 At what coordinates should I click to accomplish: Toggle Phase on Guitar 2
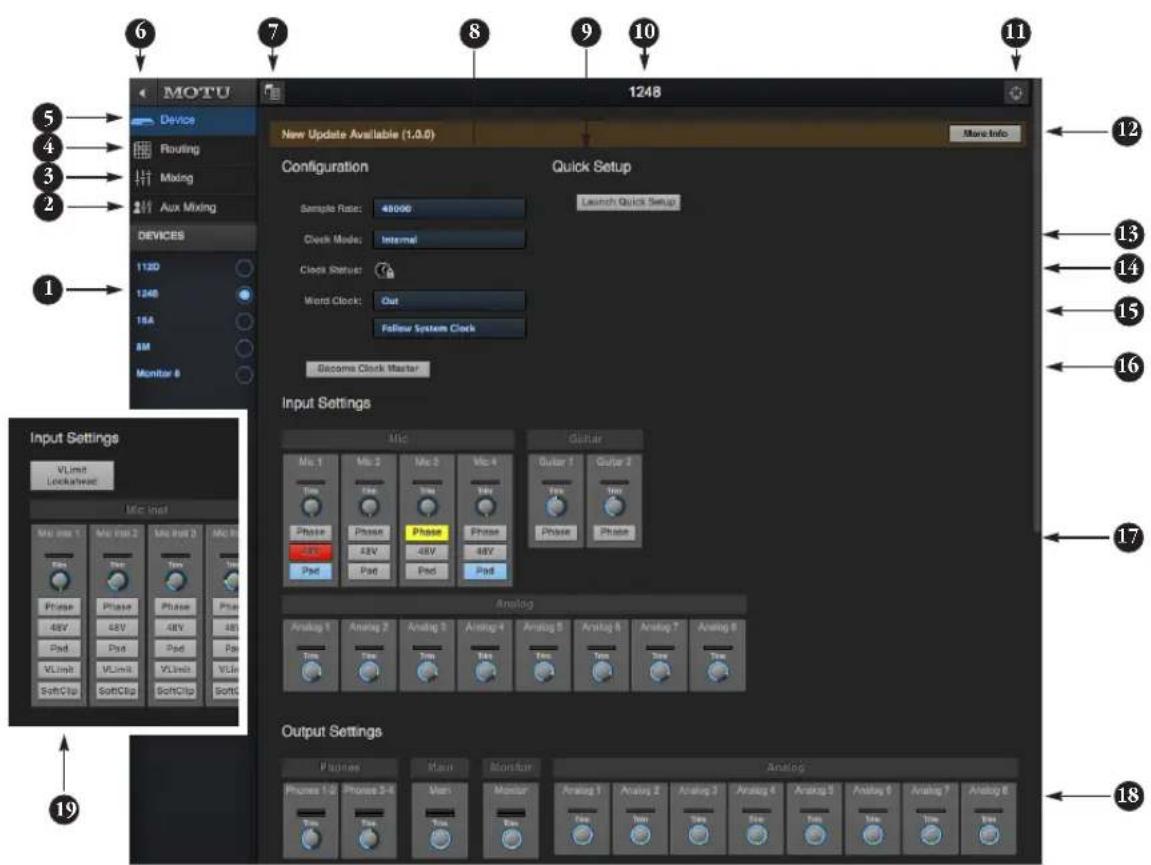[614, 532]
